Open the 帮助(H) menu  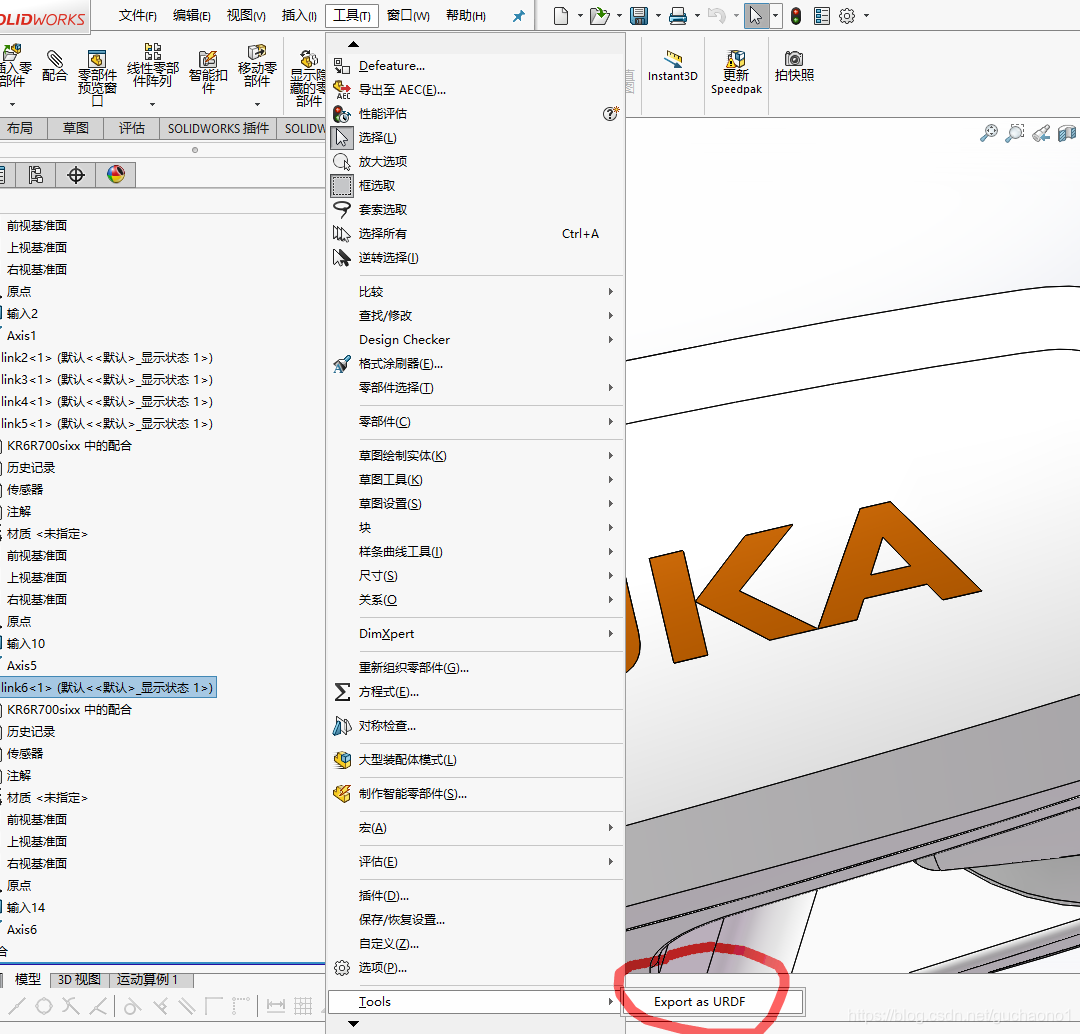tap(466, 16)
